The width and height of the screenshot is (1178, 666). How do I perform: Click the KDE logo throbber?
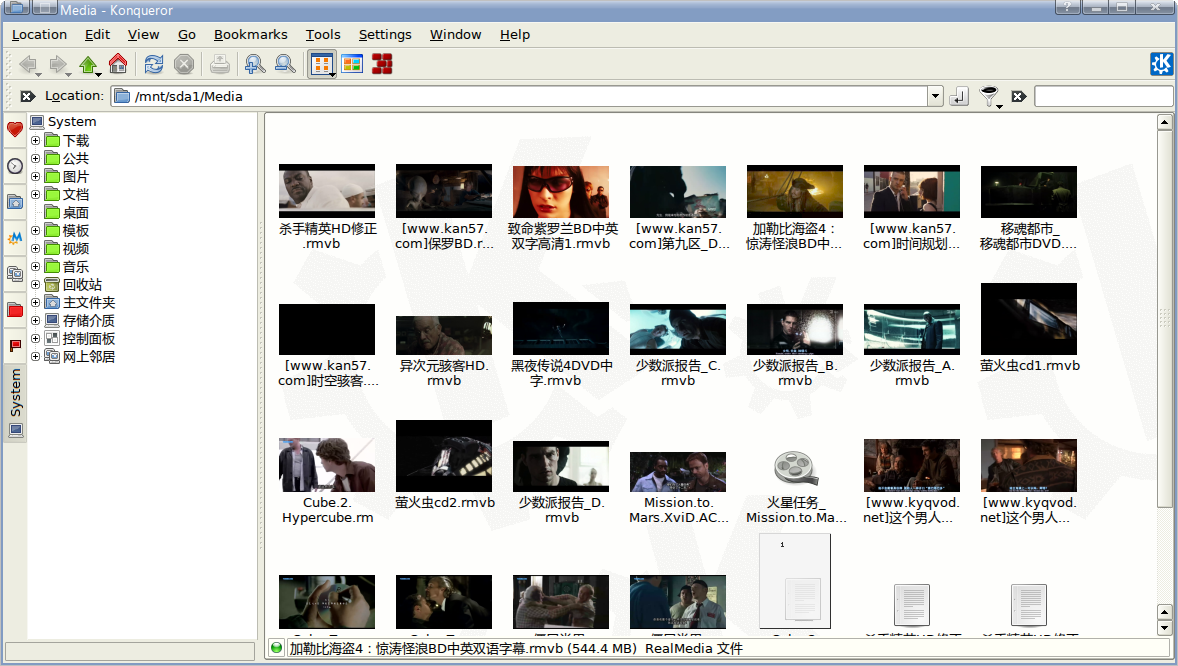pyautogui.click(x=1161, y=64)
